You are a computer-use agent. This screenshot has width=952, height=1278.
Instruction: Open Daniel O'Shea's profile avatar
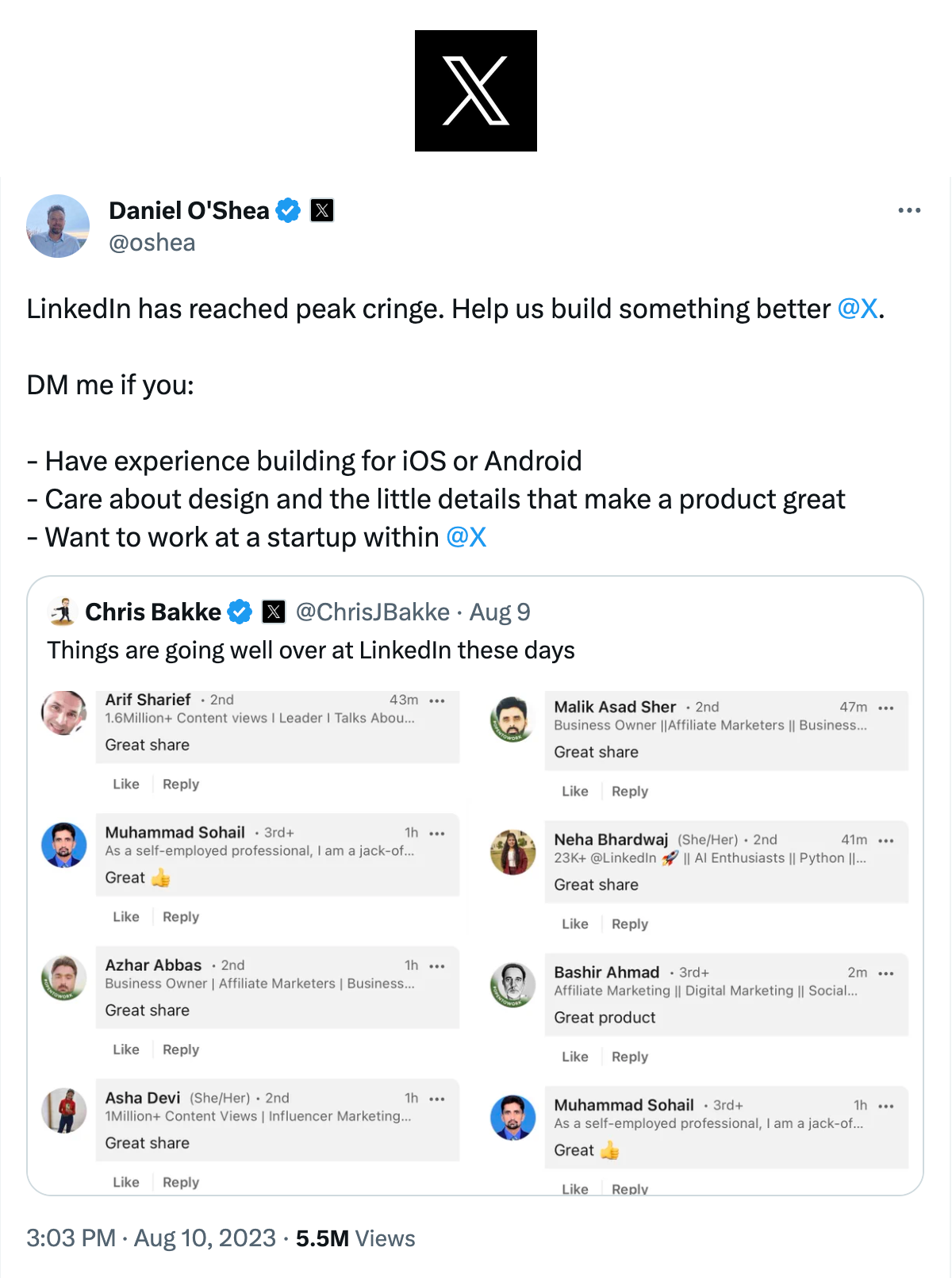click(58, 226)
